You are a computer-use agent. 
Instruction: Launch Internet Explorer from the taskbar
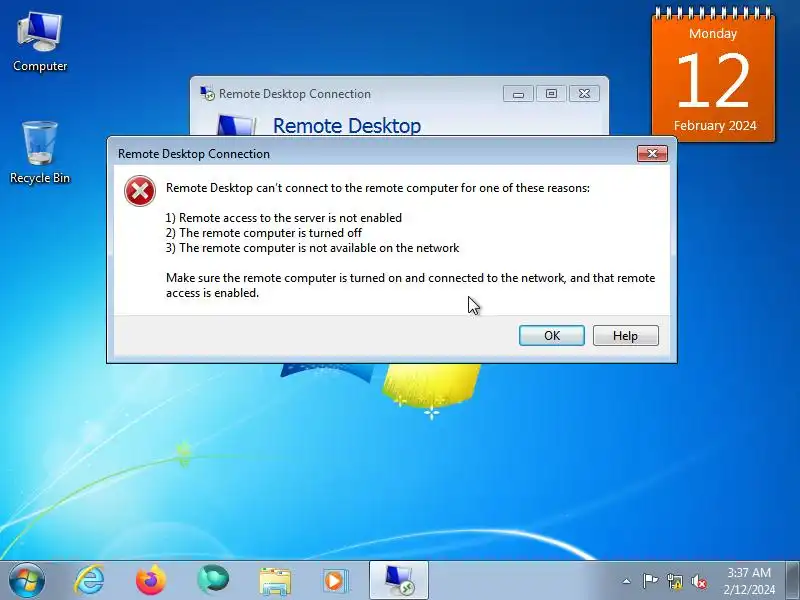coord(90,580)
